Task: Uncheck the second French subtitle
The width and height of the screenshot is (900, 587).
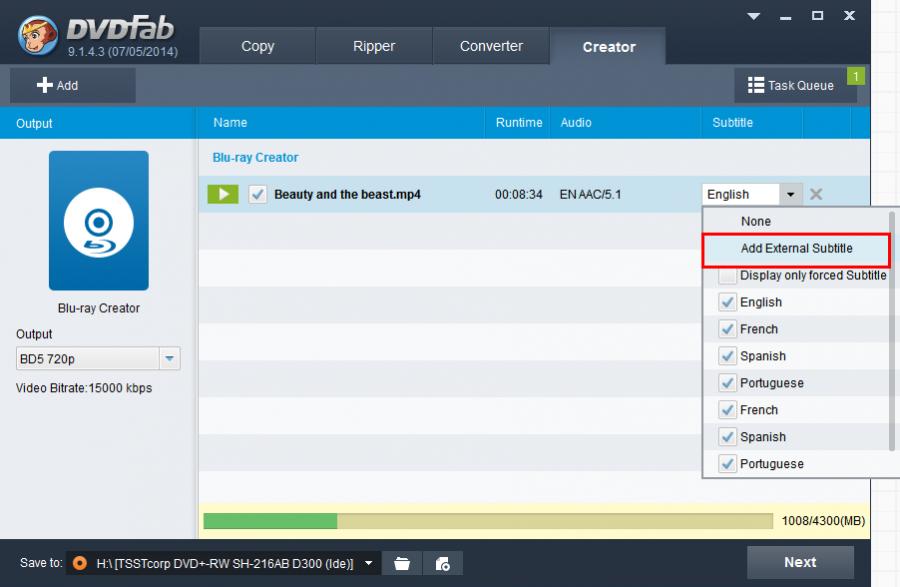Action: (727, 410)
